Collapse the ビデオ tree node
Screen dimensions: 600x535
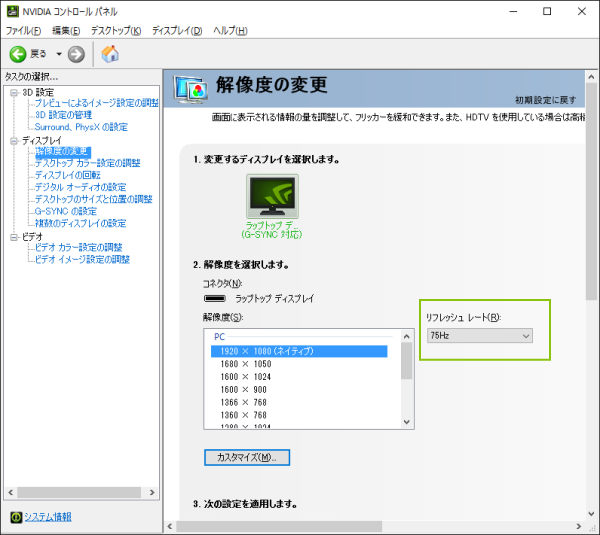pyautogui.click(x=14, y=237)
